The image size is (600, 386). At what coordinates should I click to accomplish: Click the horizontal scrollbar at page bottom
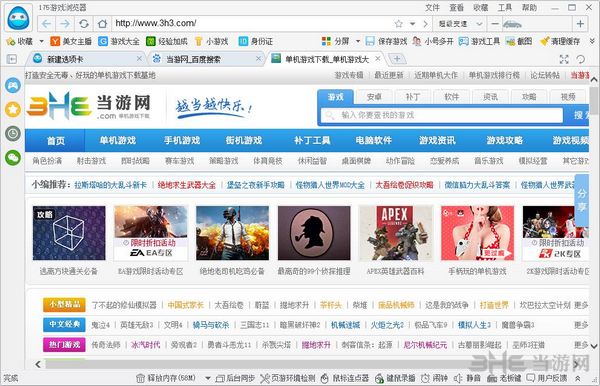(x=307, y=364)
